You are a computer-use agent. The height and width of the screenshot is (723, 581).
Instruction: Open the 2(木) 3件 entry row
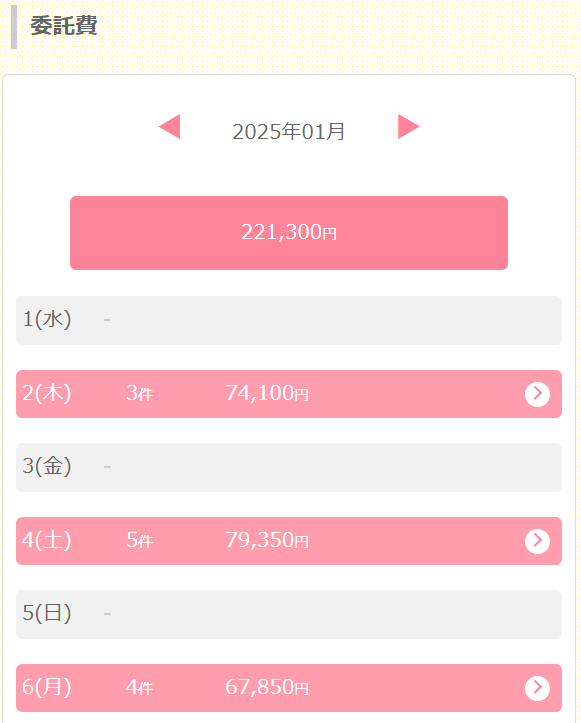coord(289,394)
